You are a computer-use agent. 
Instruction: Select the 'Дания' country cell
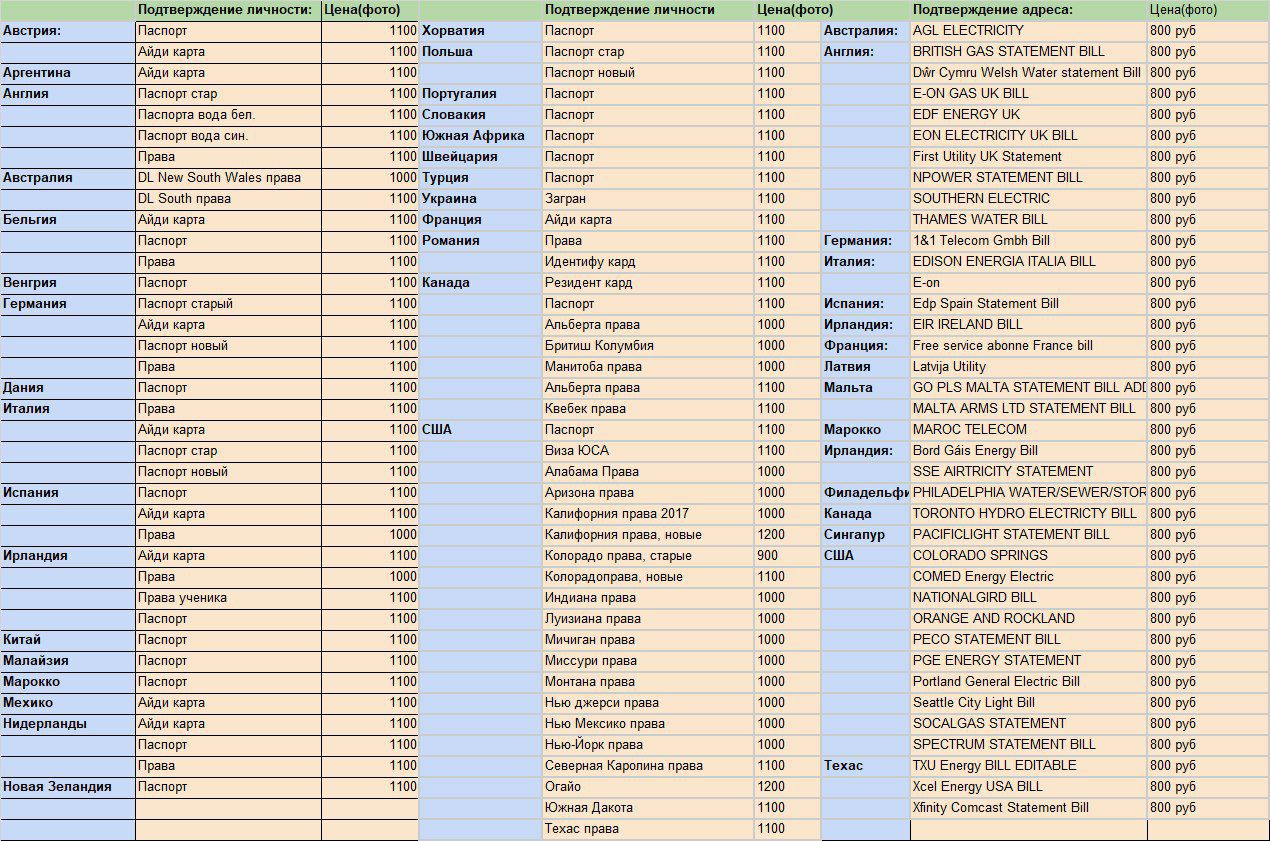(x=67, y=388)
